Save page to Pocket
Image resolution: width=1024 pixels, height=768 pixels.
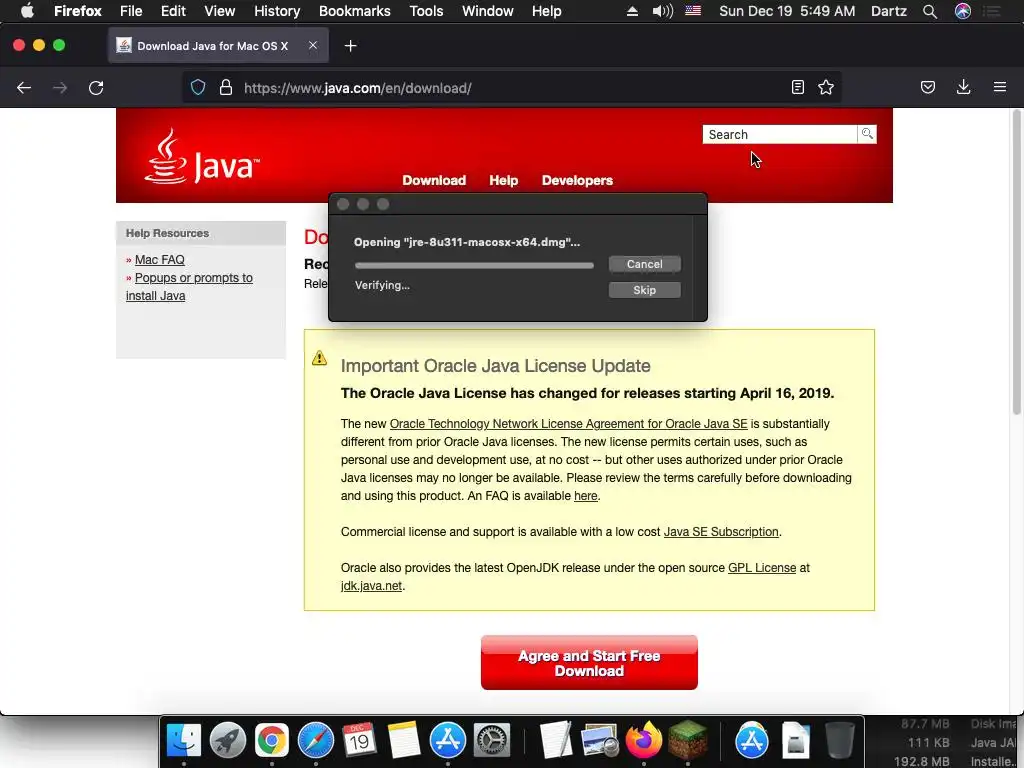pyautogui.click(x=927, y=88)
